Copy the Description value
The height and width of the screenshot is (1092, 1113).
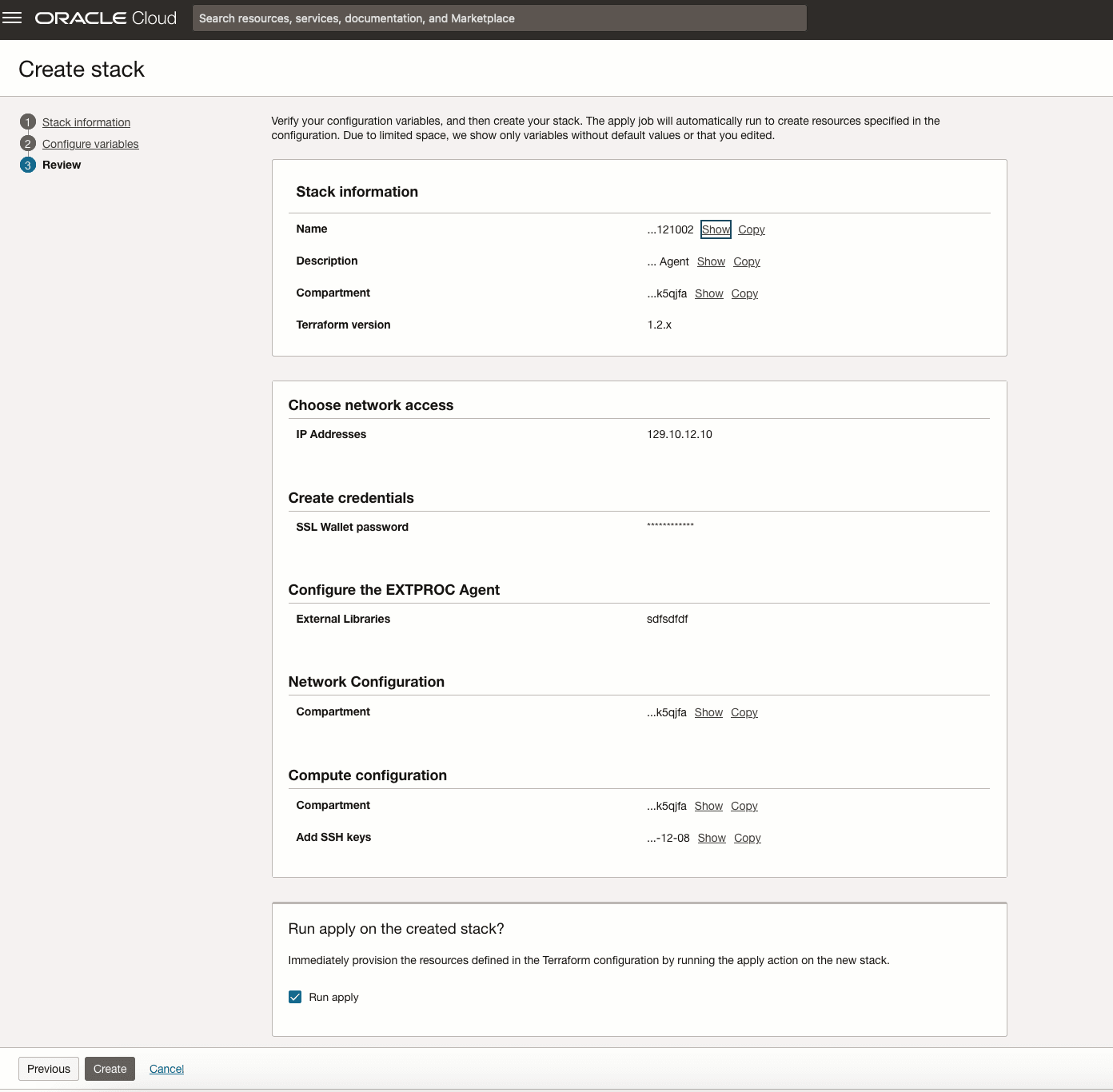tap(746, 261)
